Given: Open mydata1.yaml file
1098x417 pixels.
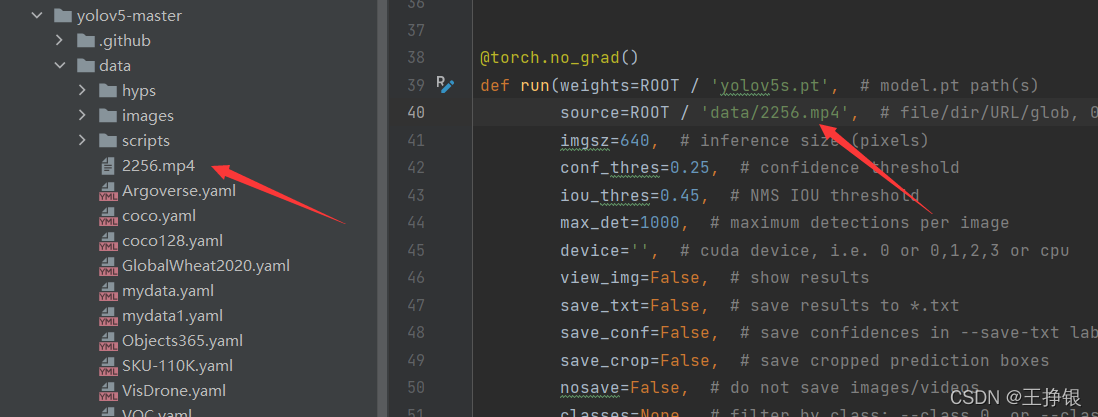Looking at the screenshot, I should point(172,316).
